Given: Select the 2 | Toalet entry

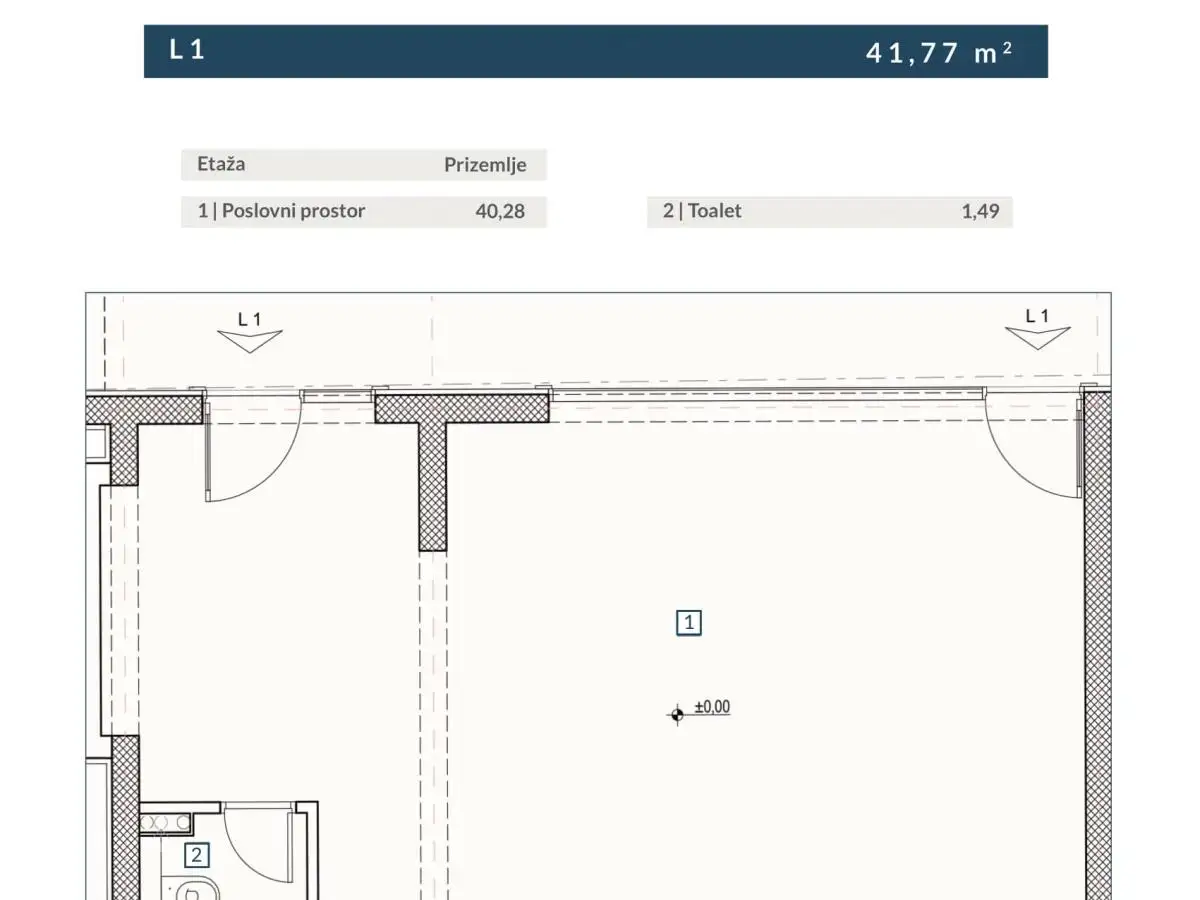Looking at the screenshot, I should 702,211.
